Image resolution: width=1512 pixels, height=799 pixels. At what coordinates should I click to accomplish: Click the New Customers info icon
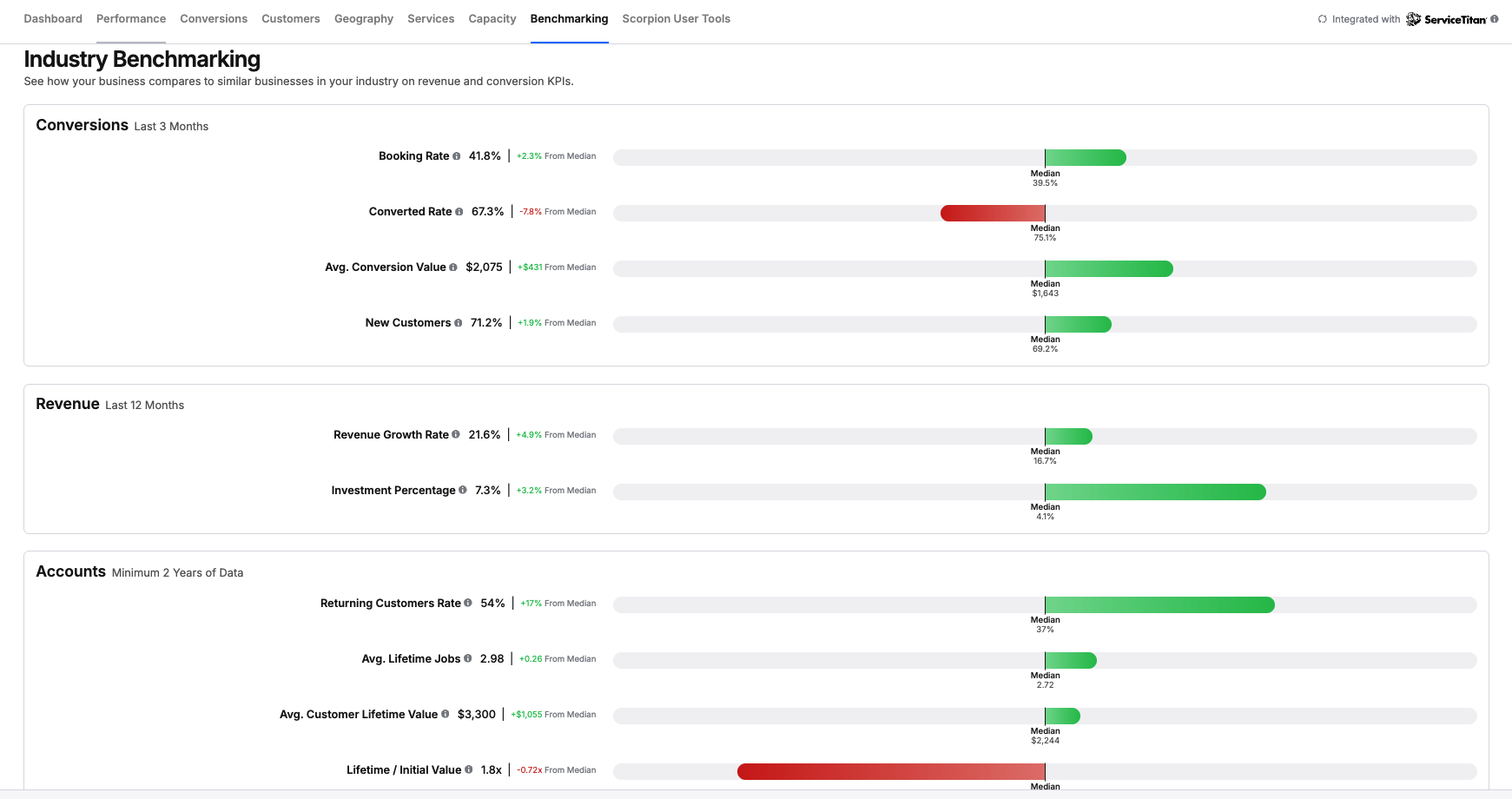459,323
